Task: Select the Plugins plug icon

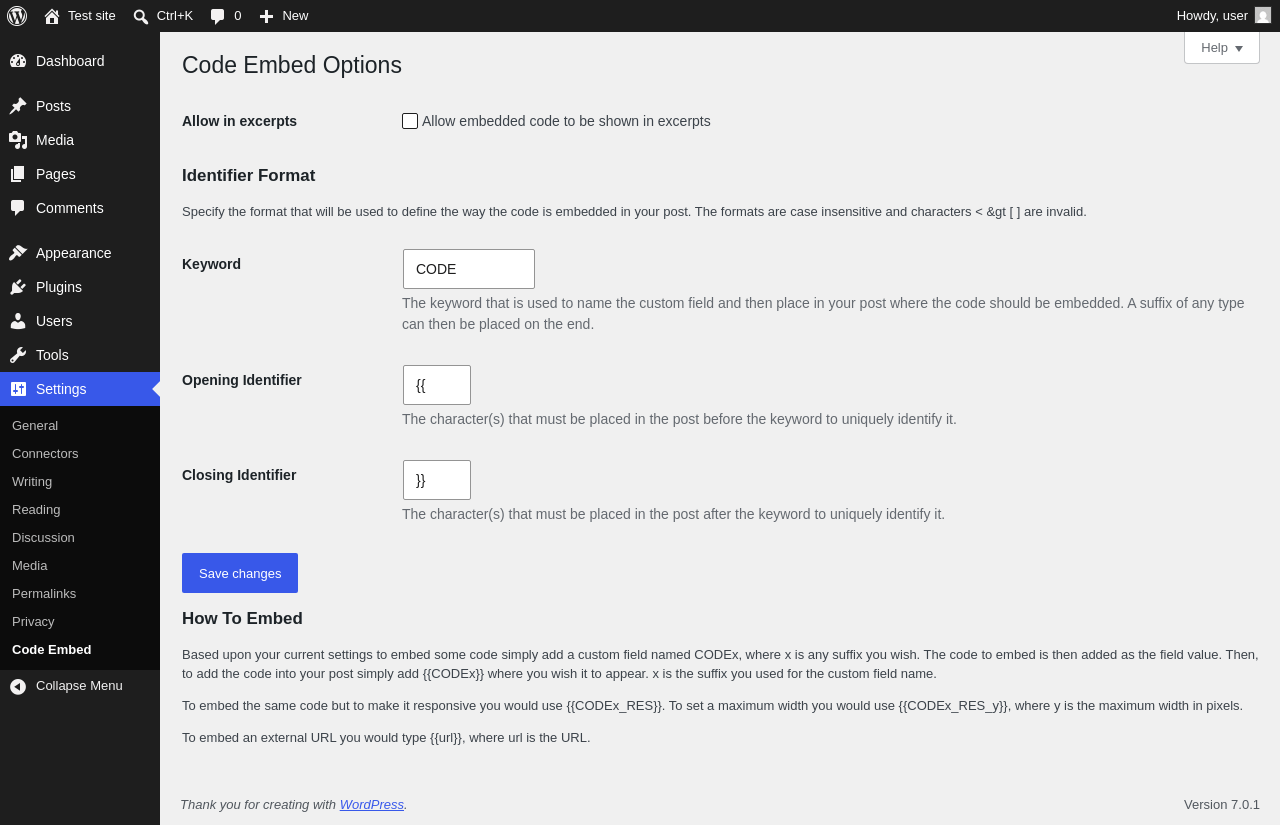Action: (x=18, y=287)
